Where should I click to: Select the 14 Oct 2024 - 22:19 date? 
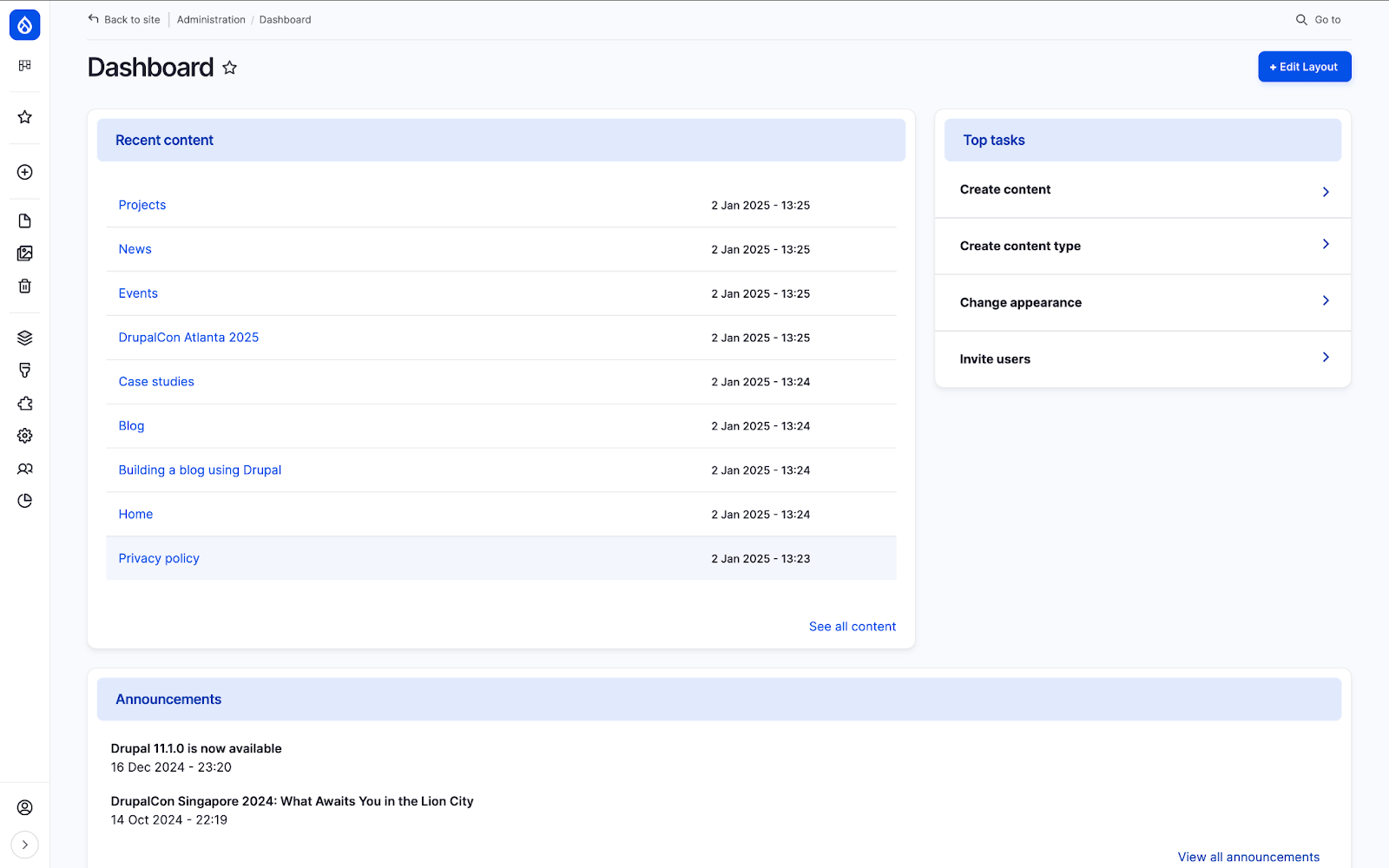tap(169, 820)
